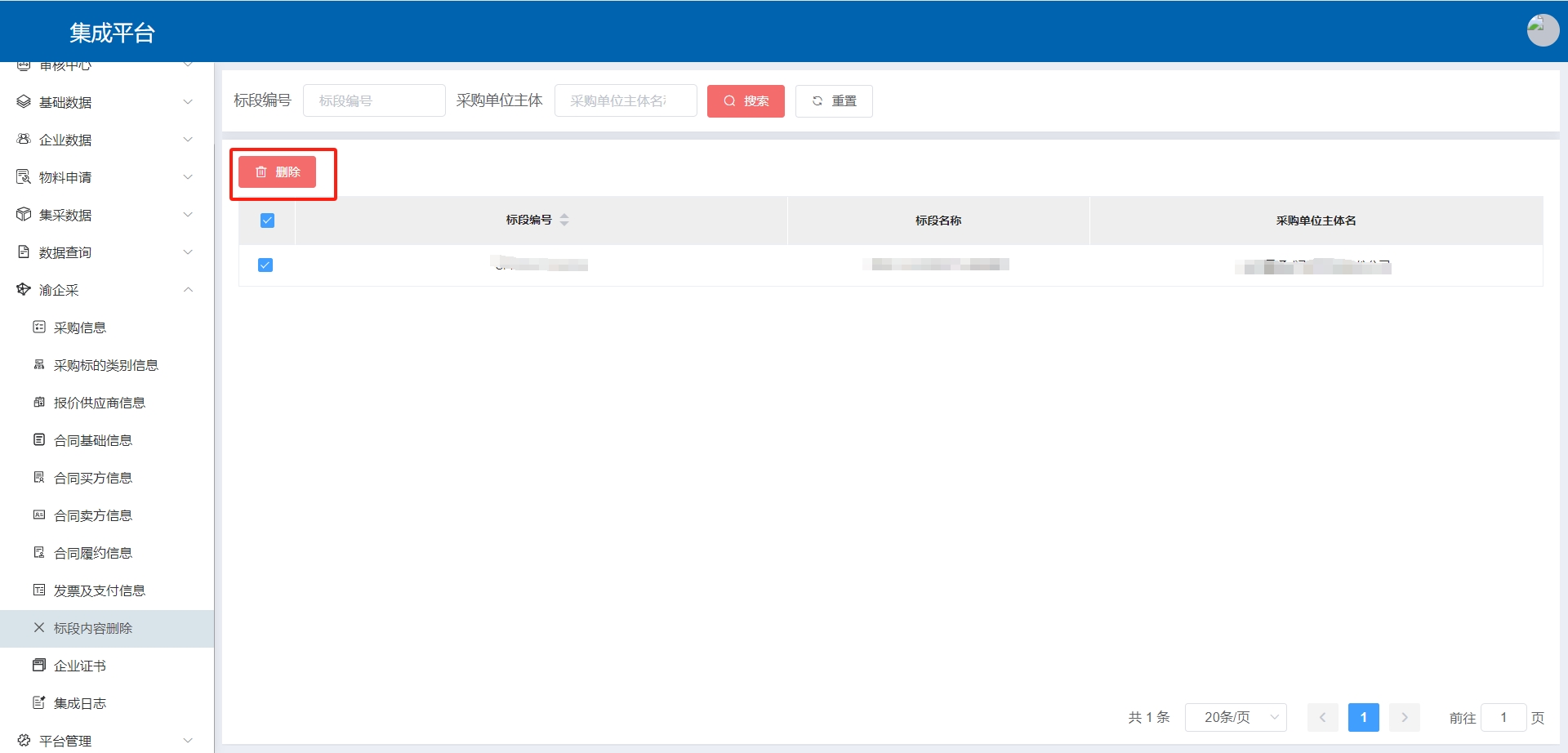Click the user avatar in the header
Viewport: 1568px width, 753px height.
coord(1542,30)
